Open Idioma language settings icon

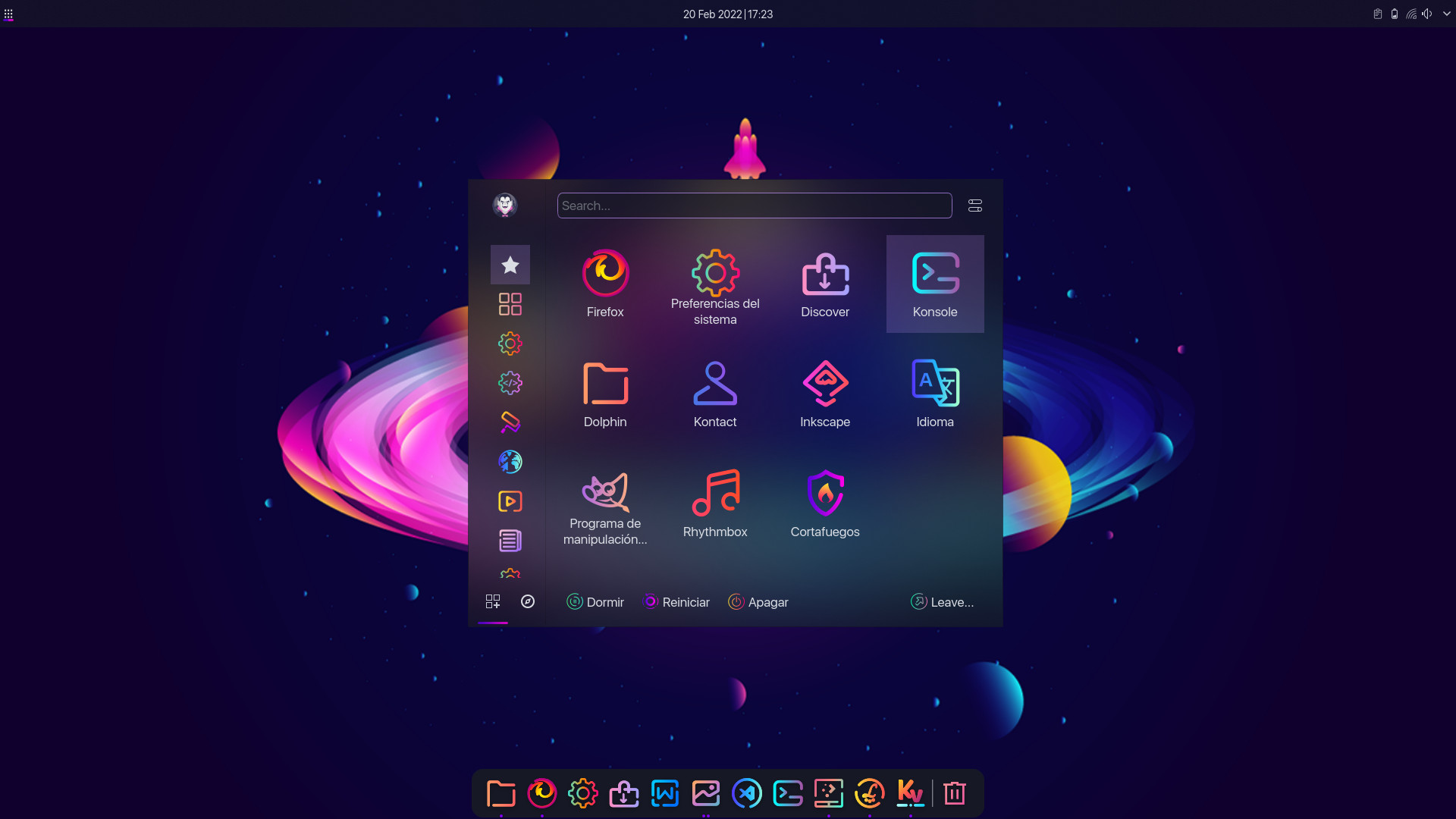pos(935,393)
